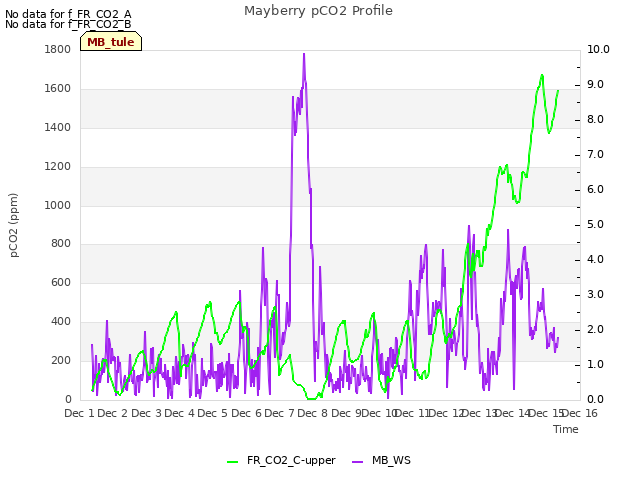Image resolution: width=640 pixels, height=480 pixels.
Task: Click the 600 left axis tick label
Action: coord(61,282)
